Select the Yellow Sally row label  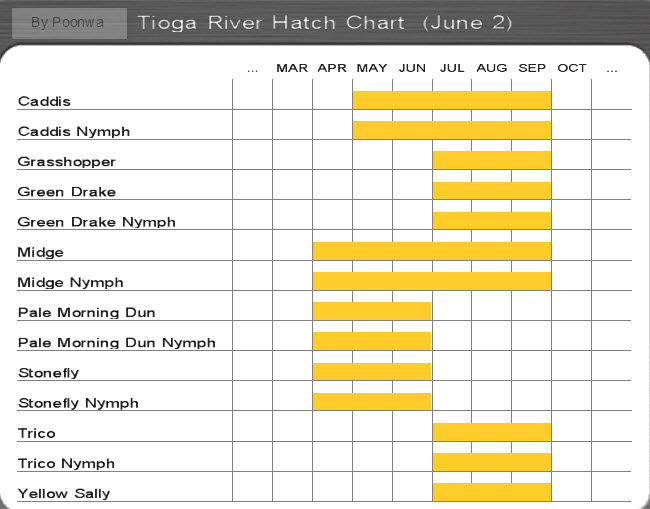coord(64,494)
